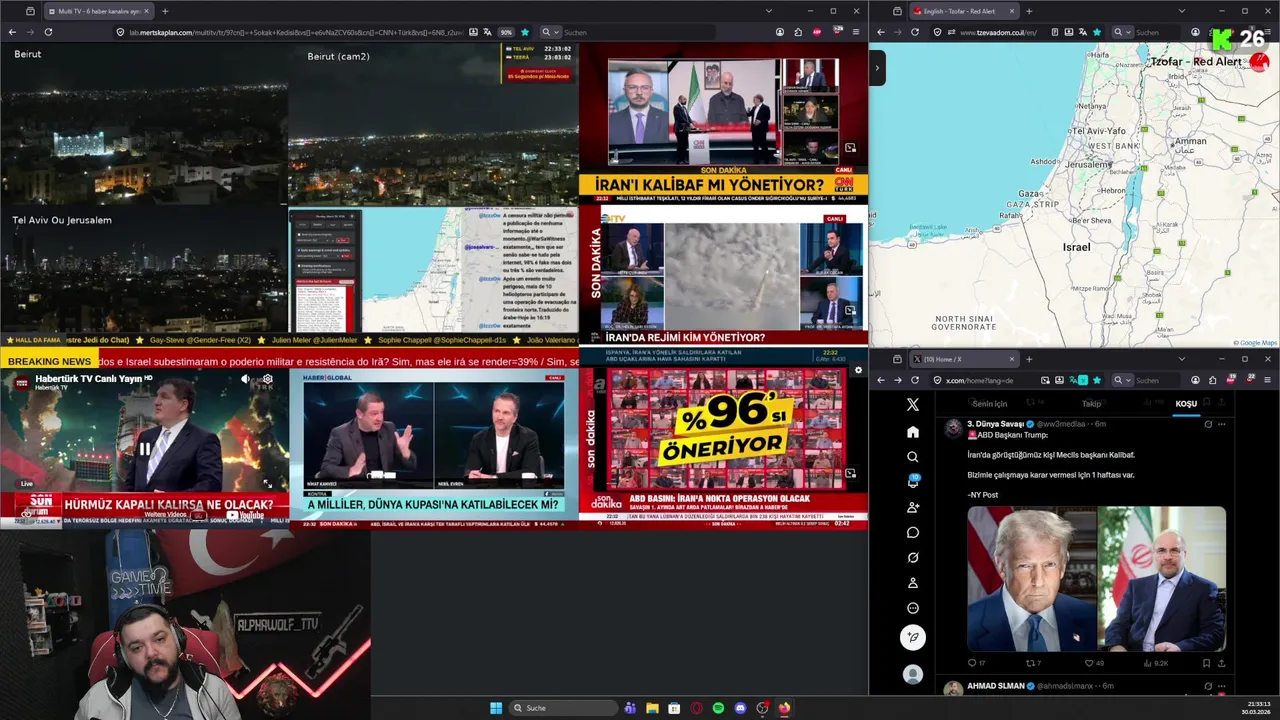This screenshot has width=1280, height=720.
Task: Go back in the Tzofar Red Alert window
Action: (x=881, y=32)
